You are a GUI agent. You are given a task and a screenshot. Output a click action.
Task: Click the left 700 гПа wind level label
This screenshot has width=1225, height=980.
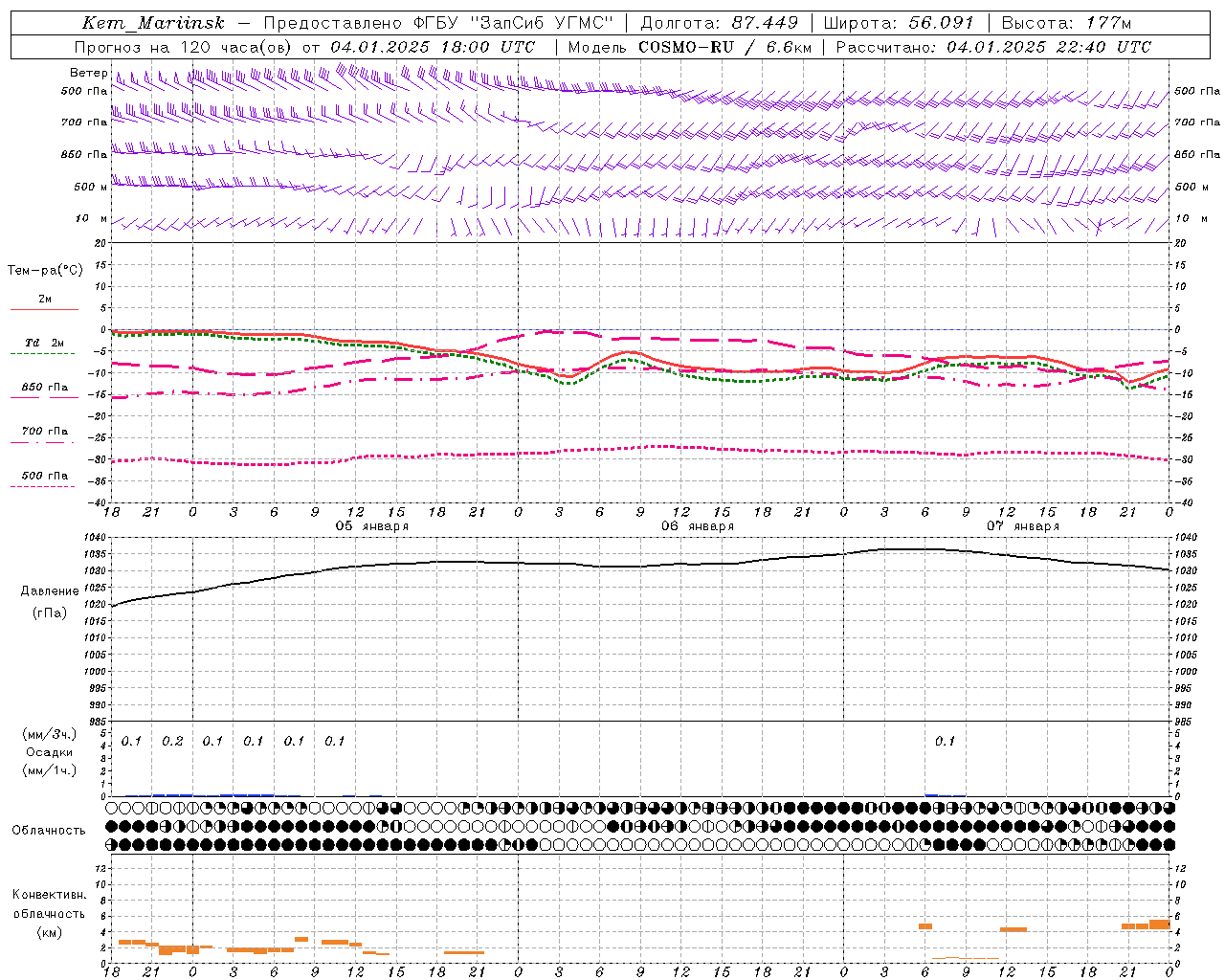click(83, 122)
